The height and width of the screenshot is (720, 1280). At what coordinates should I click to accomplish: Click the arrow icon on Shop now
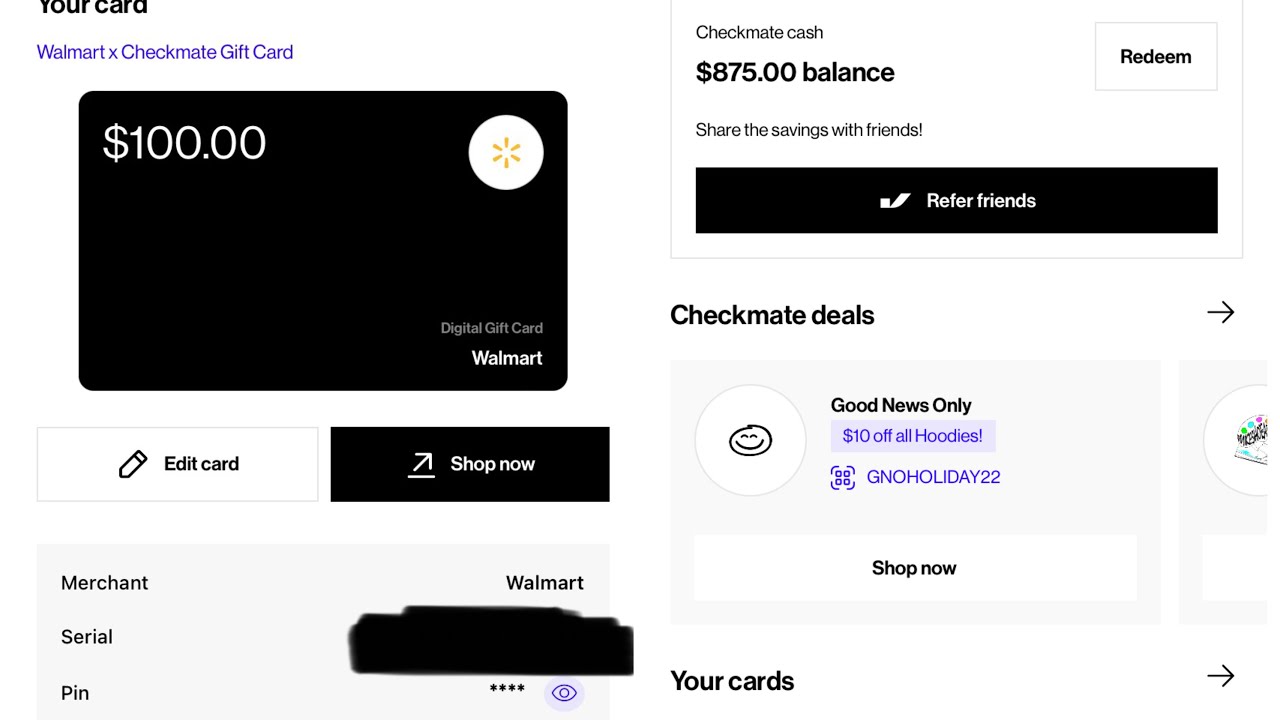click(421, 464)
